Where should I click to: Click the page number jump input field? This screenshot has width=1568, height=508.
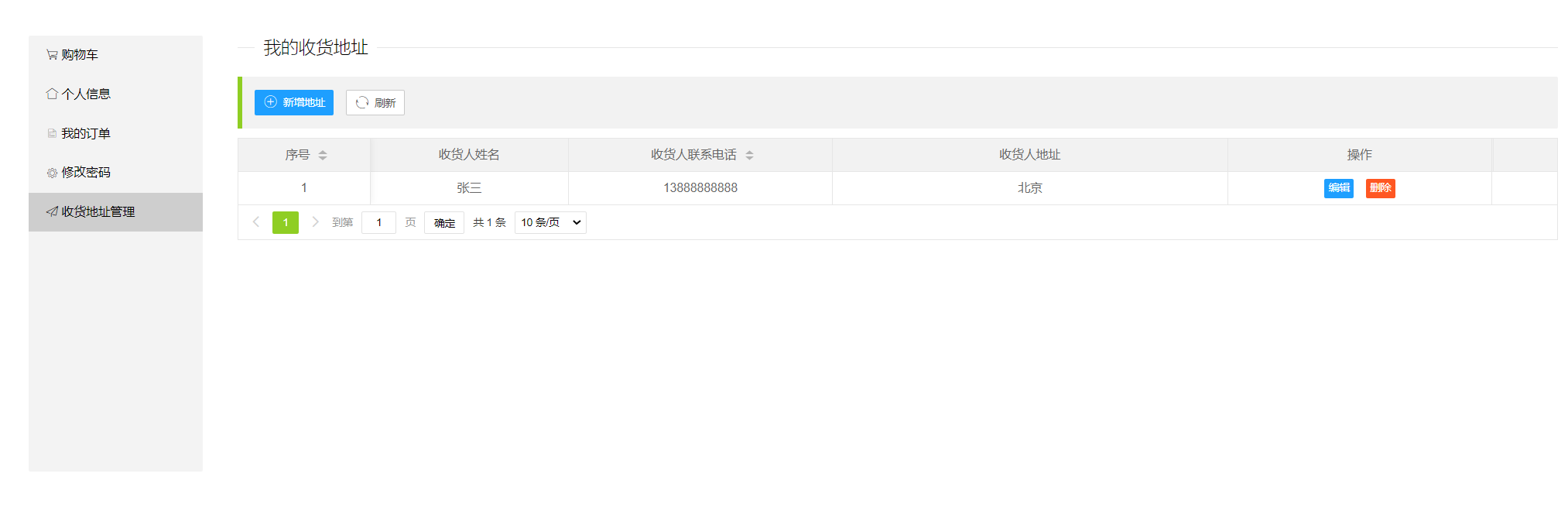pyautogui.click(x=378, y=223)
